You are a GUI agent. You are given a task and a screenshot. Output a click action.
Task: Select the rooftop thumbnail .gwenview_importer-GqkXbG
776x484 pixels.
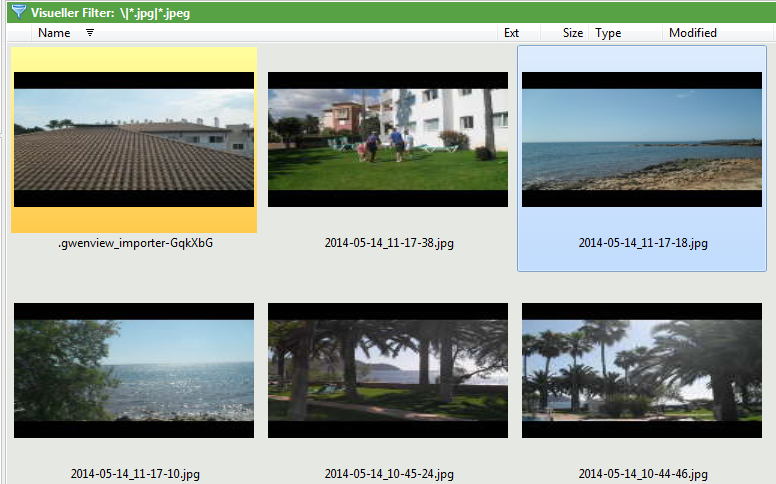[x=134, y=139]
